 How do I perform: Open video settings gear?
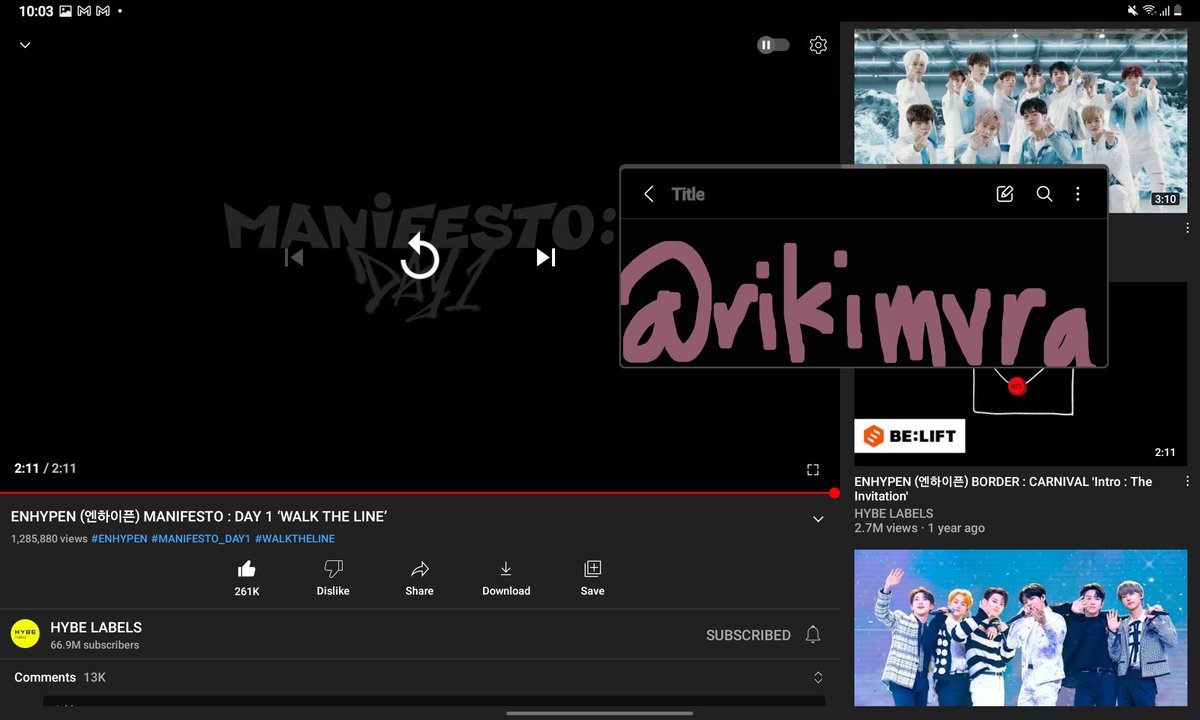tap(818, 45)
